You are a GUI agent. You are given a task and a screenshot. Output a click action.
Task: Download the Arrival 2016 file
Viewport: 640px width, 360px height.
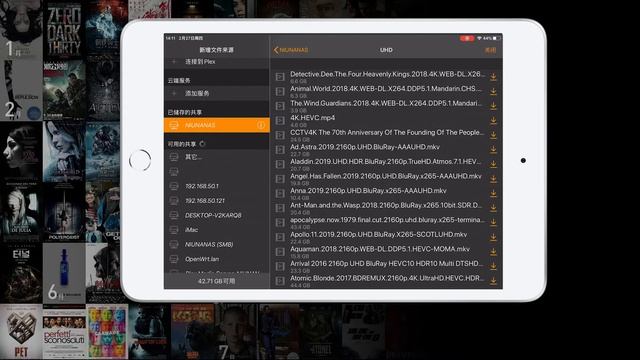pyautogui.click(x=493, y=266)
